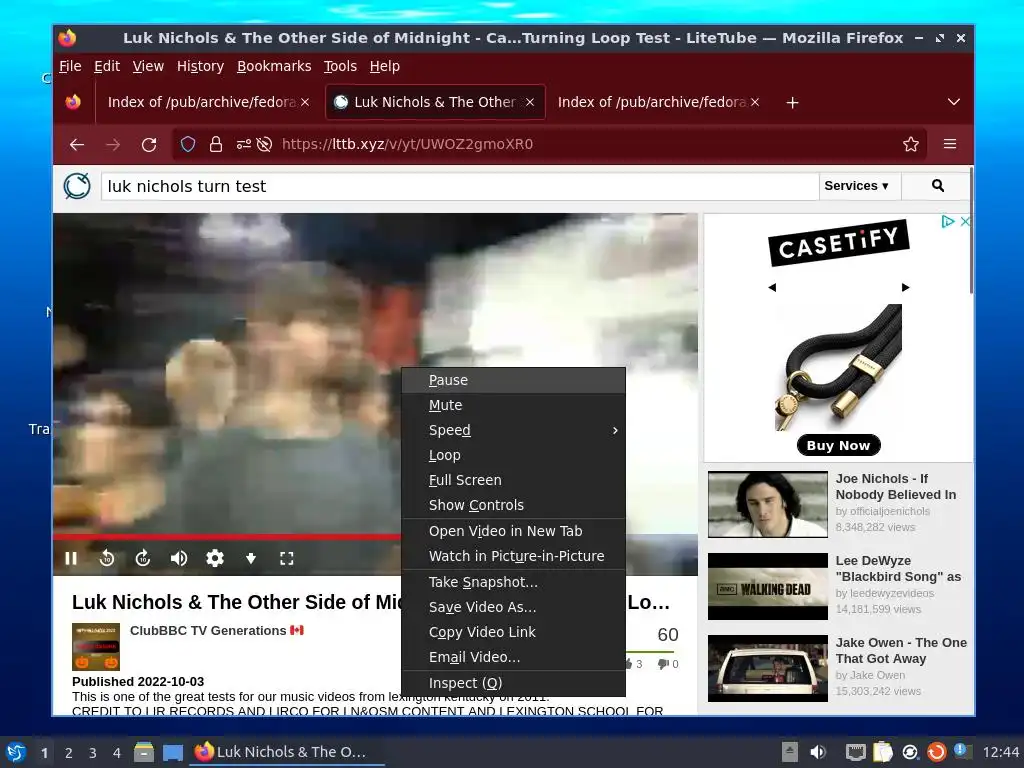Close the first Index of /pub/archive/fedora tab
The width and height of the screenshot is (1024, 768).
pos(305,103)
